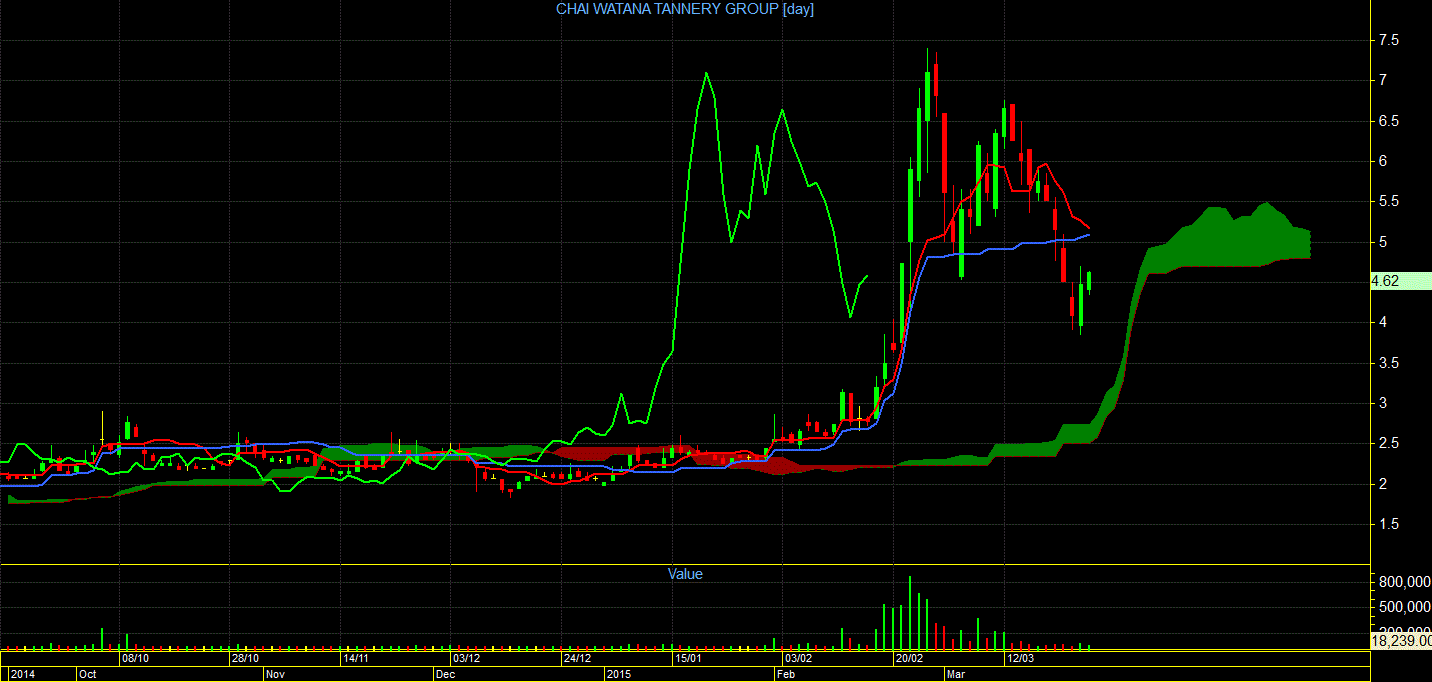This screenshot has height=682, width=1432.
Task: Click the last volume value 18,239.00
Action: 1400,640
